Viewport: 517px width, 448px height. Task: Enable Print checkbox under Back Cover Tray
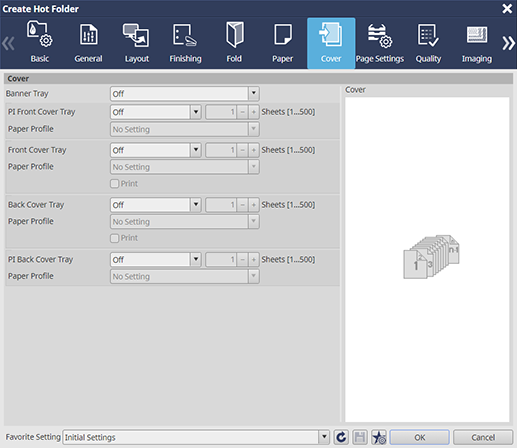[114, 238]
